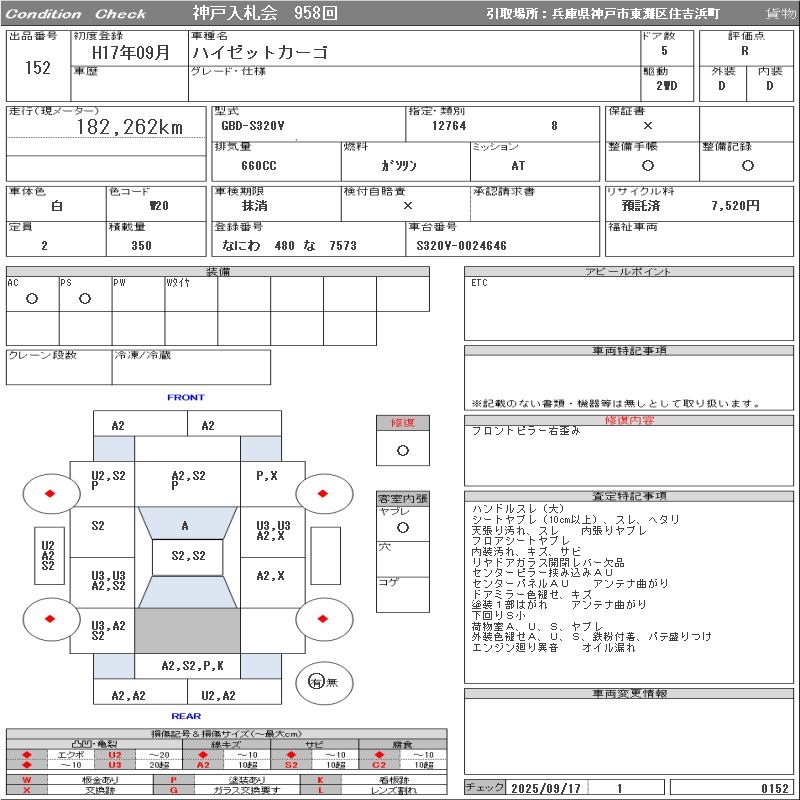
Task: Click the red W legend icon
Action: click(27, 780)
